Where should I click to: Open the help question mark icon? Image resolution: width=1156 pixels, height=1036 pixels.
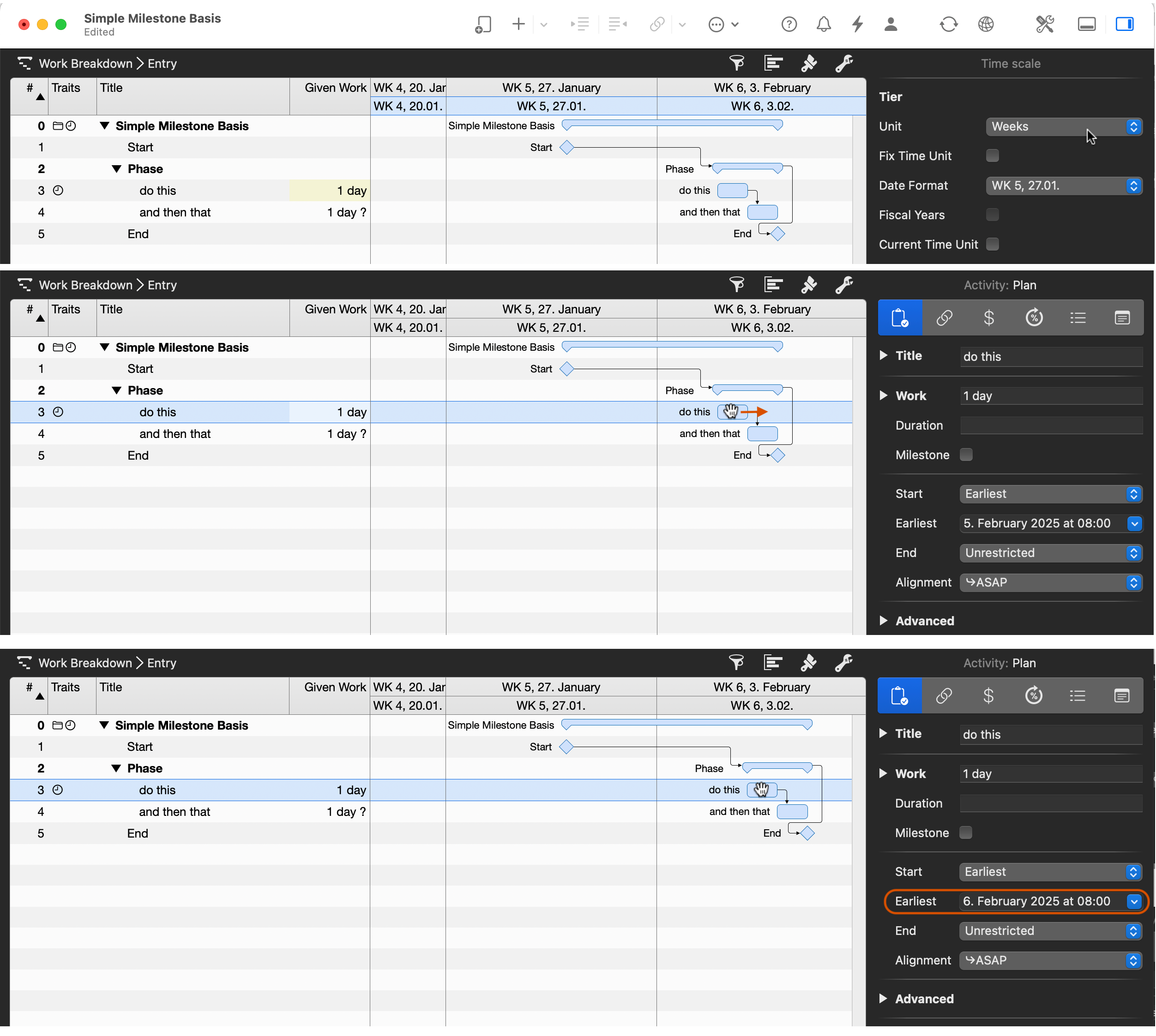[789, 24]
